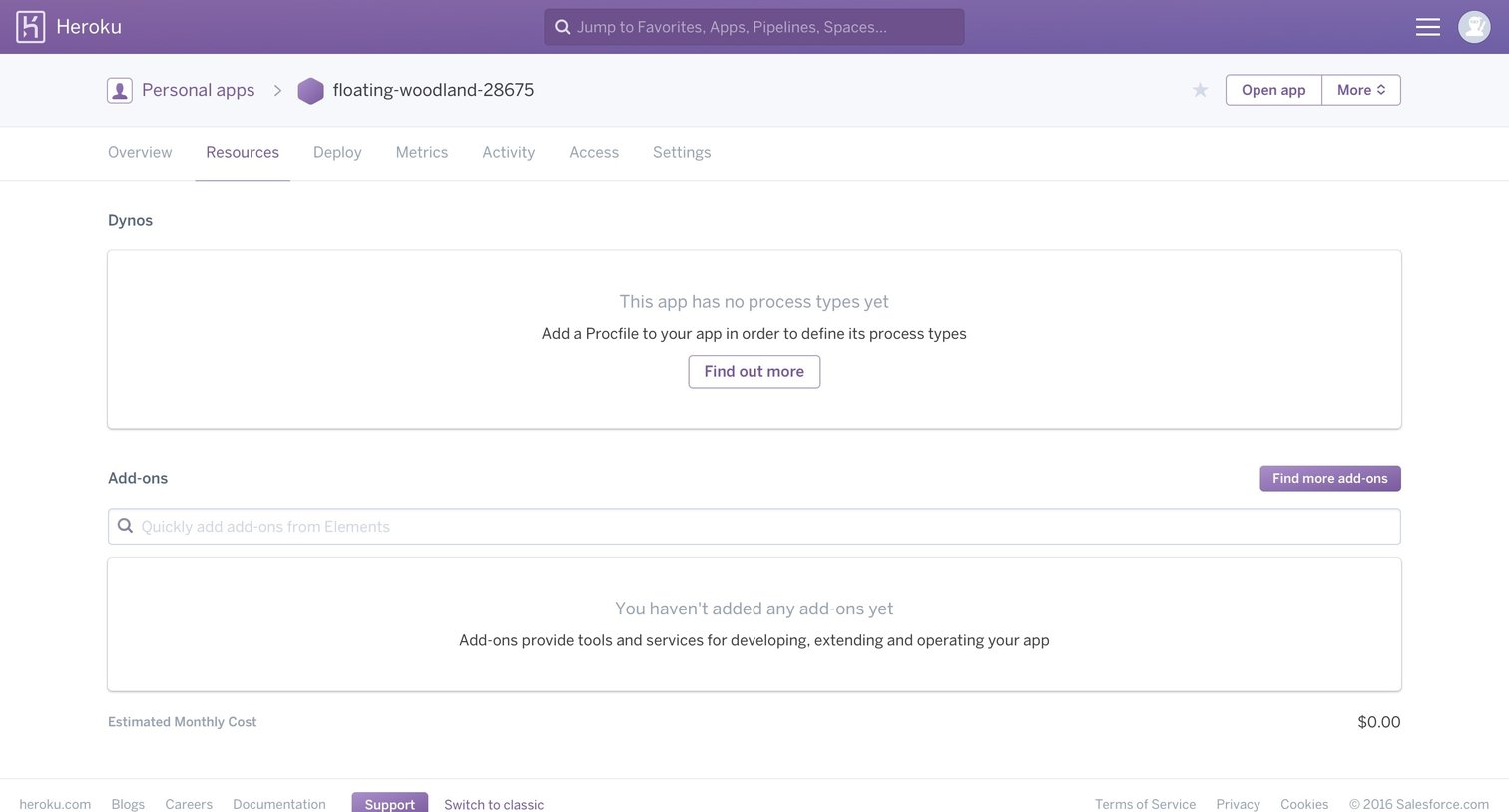
Task: Open the Deploy tab
Action: pyautogui.click(x=337, y=152)
